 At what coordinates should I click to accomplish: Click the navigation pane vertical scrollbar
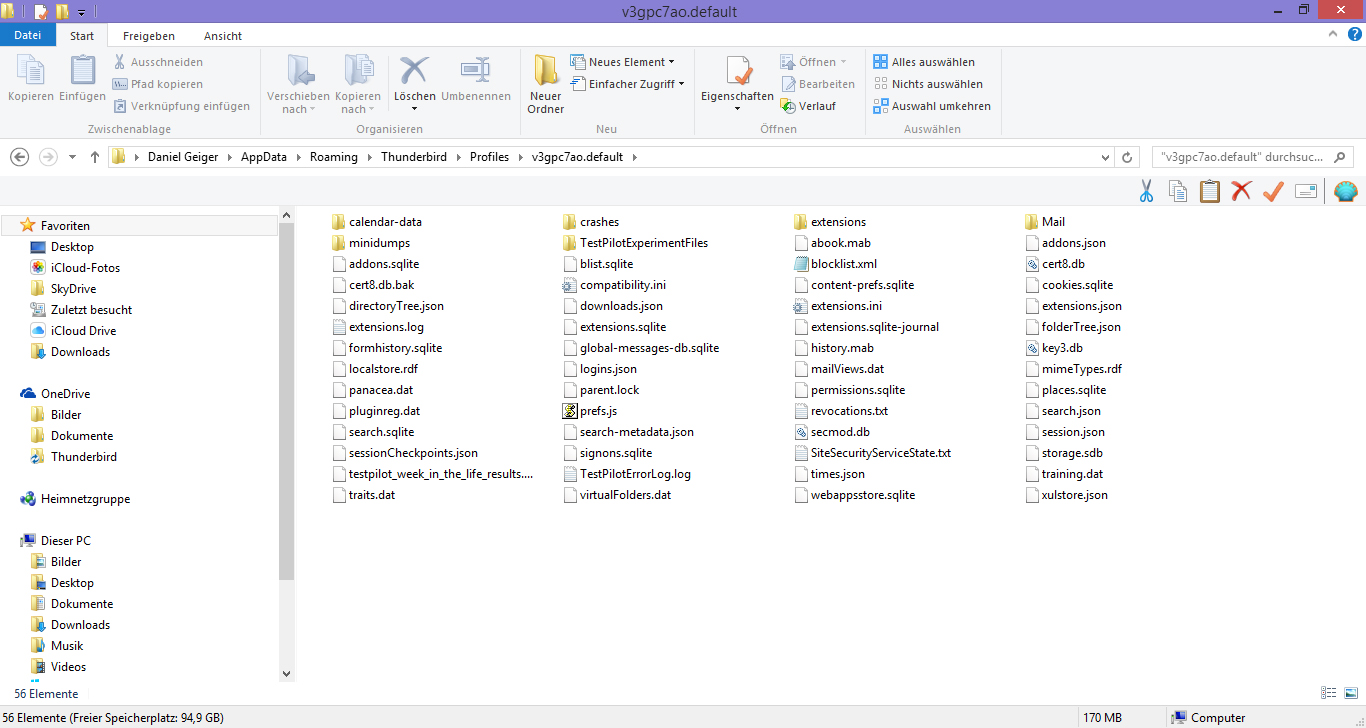[x=286, y=400]
